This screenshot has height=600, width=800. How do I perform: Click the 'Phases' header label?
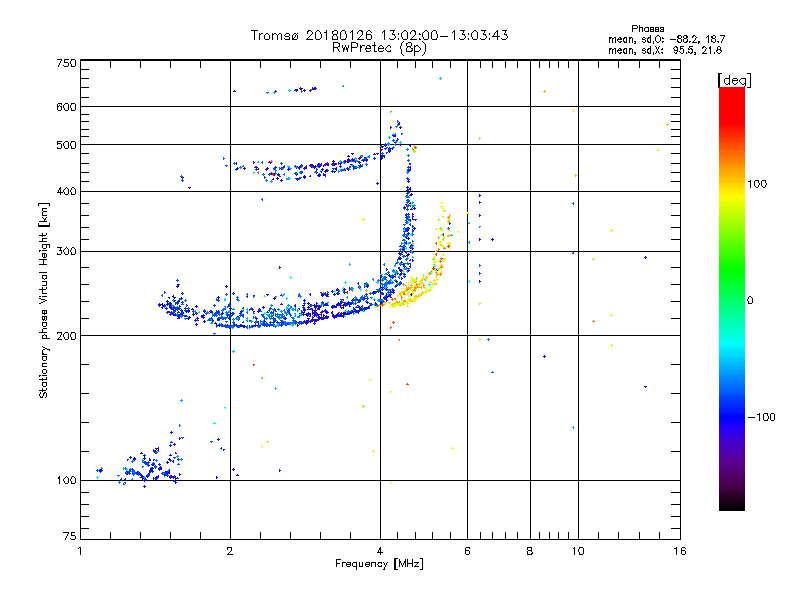(x=647, y=29)
